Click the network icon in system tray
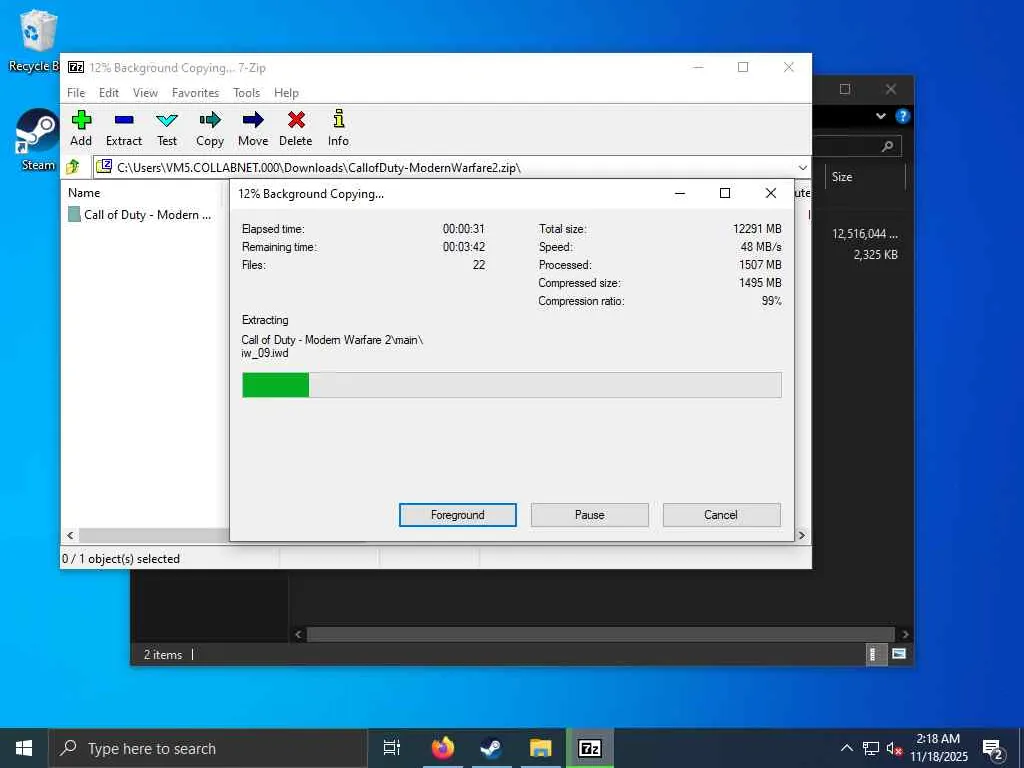 pyautogui.click(x=871, y=748)
